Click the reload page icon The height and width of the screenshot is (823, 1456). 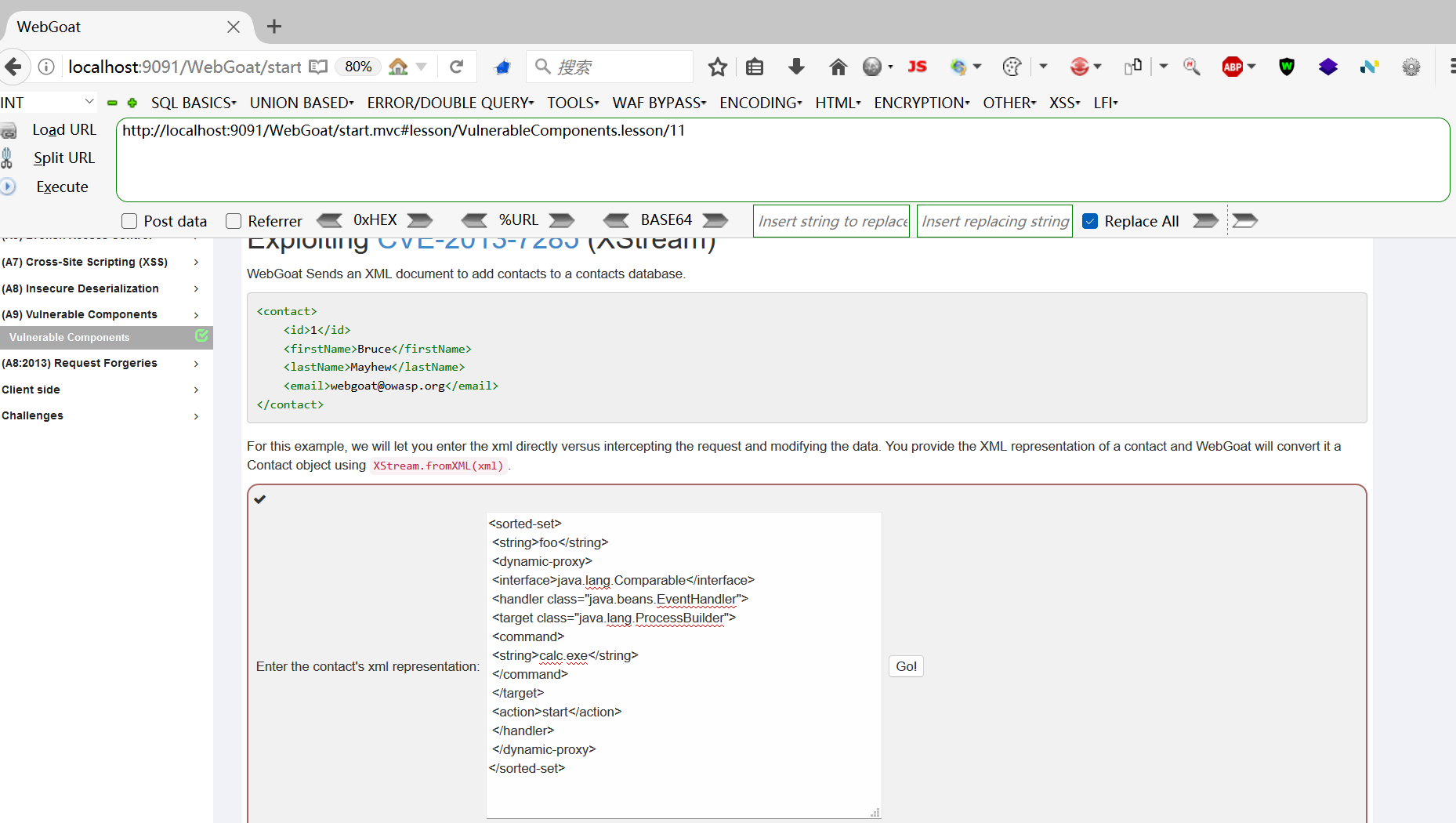(x=457, y=67)
